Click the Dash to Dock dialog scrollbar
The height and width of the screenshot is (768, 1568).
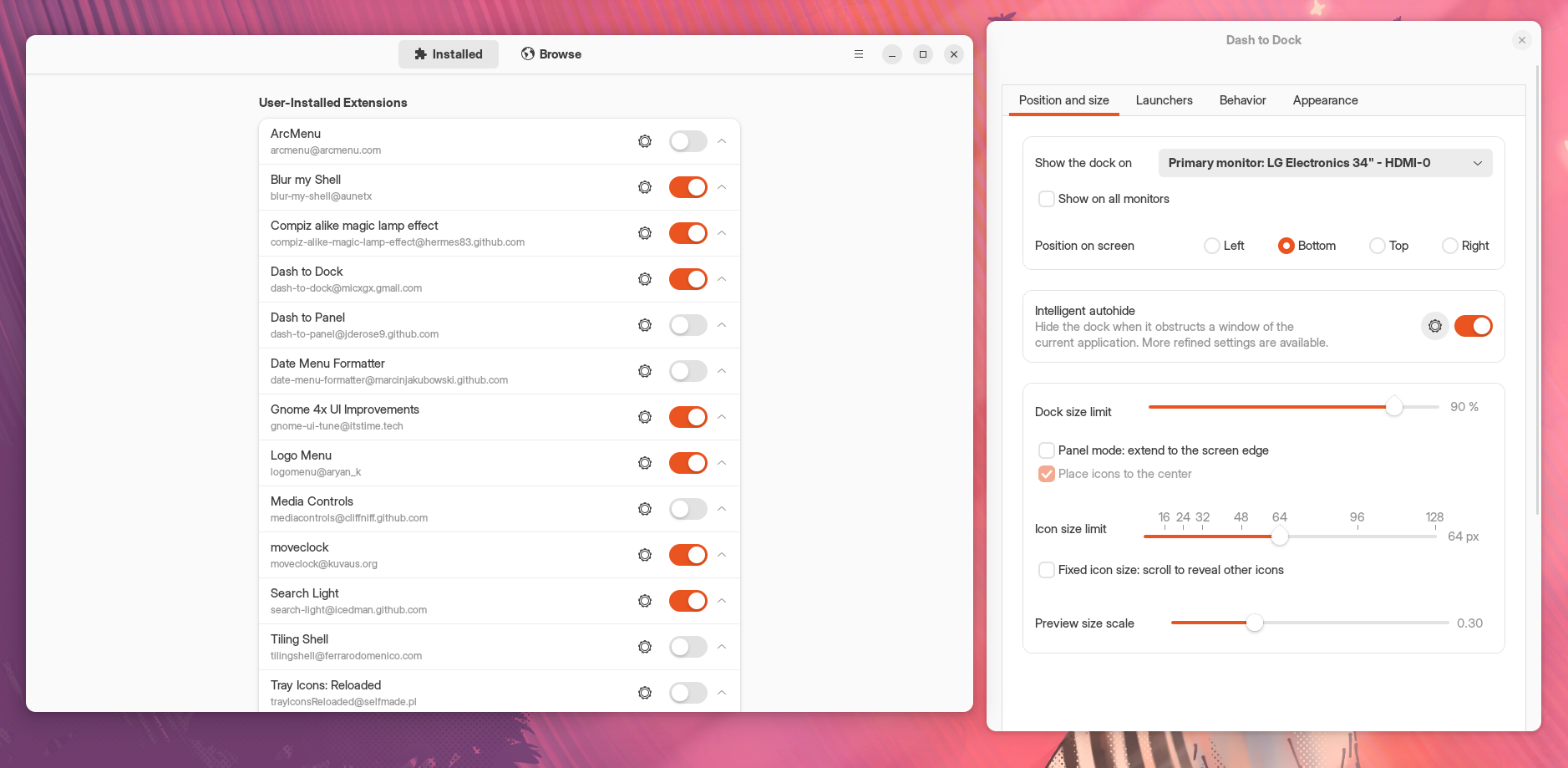[x=1538, y=290]
